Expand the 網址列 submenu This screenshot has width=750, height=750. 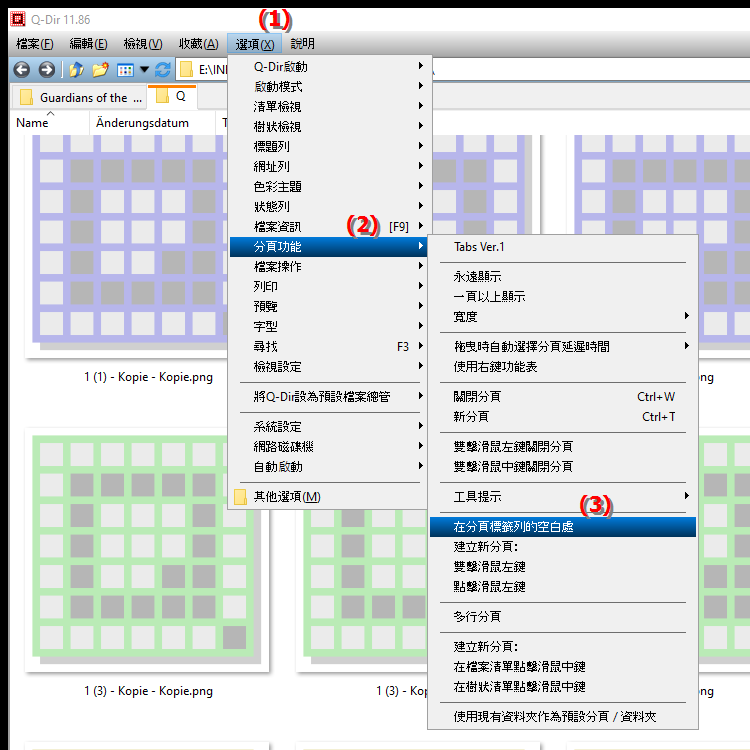(x=330, y=166)
